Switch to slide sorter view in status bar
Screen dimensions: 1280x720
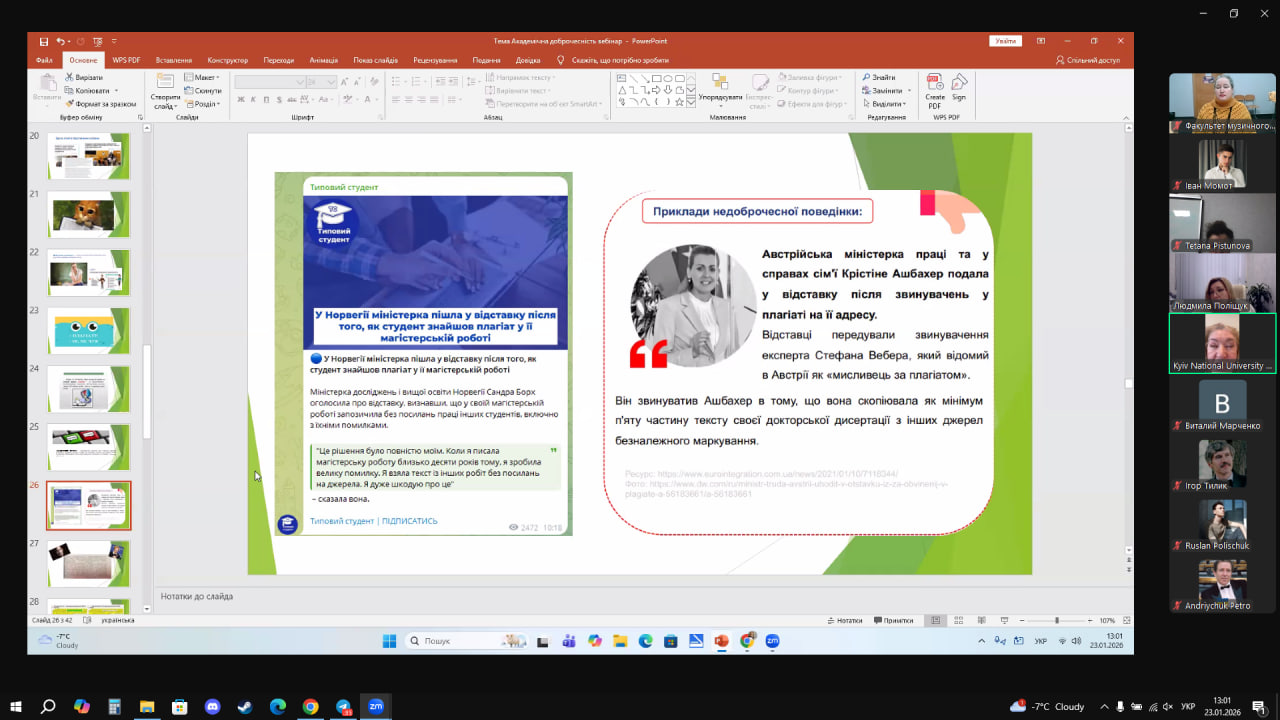point(957,620)
